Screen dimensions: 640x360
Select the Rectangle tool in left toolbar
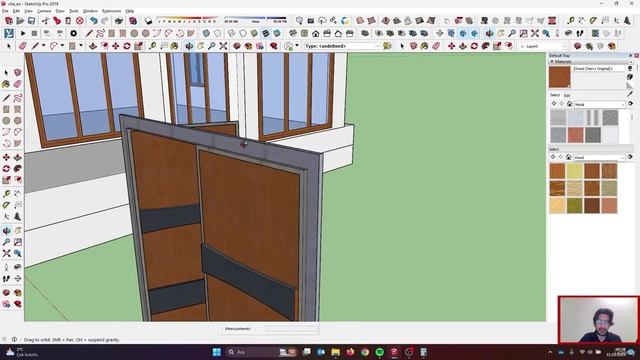(x=6, y=109)
